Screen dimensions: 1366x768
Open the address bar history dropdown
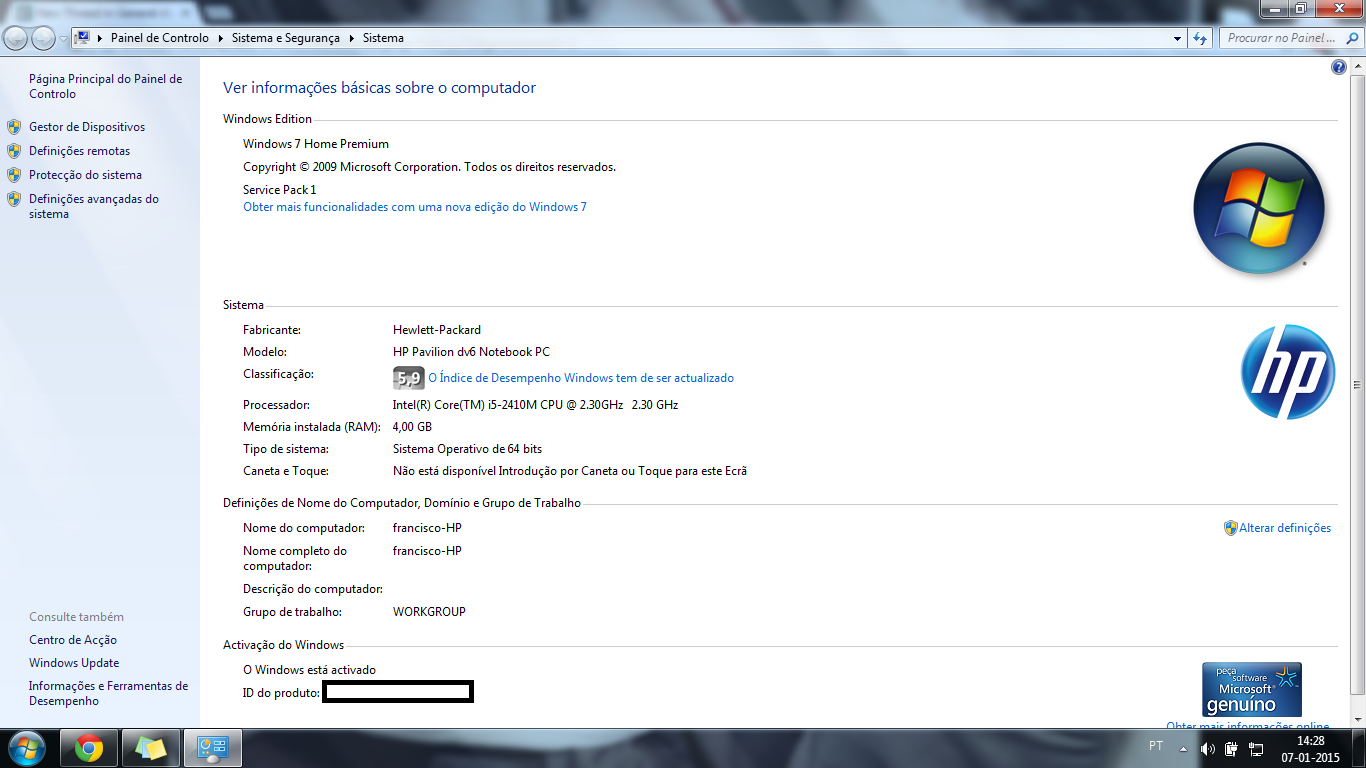[x=1177, y=38]
